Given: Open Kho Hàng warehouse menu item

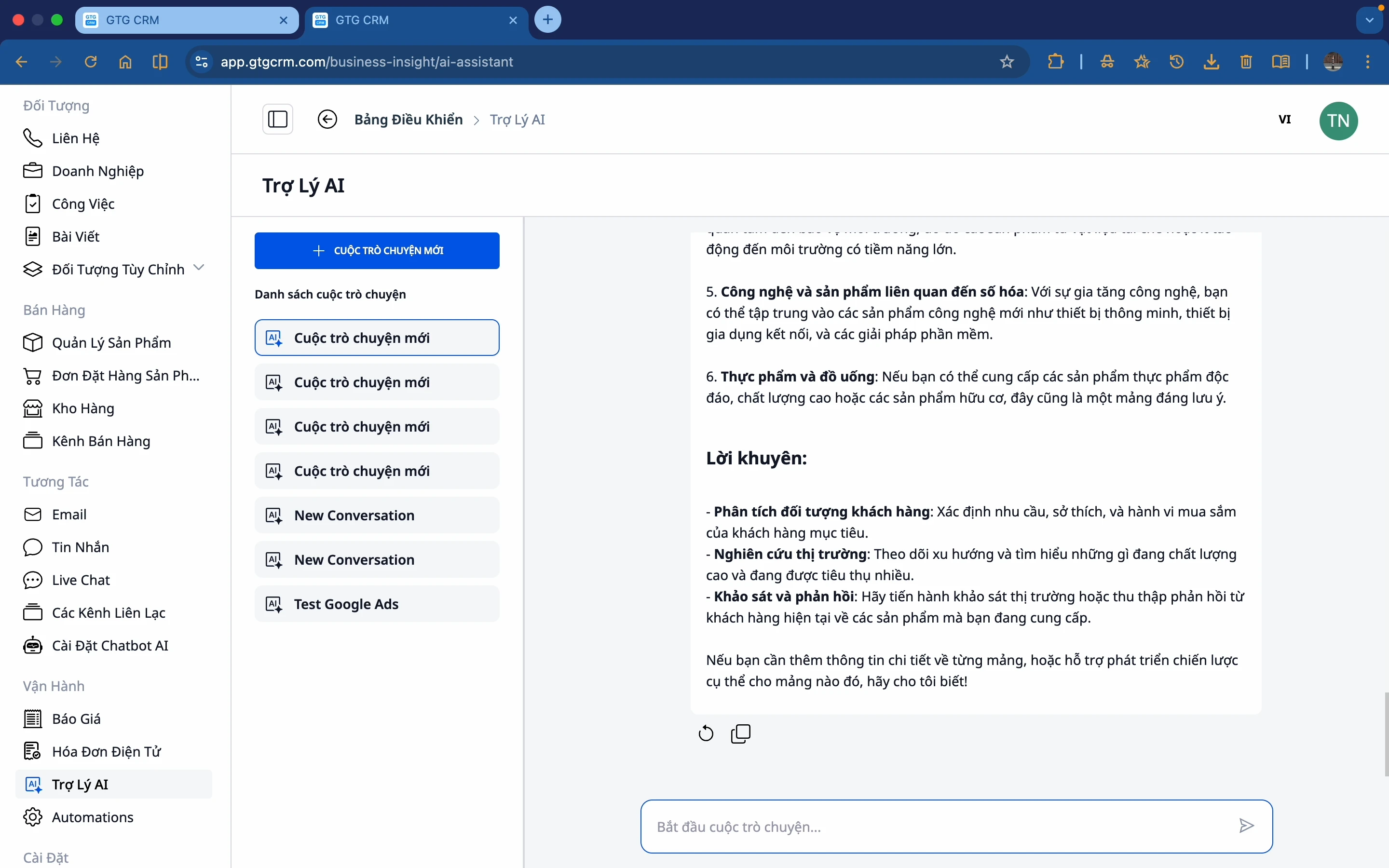Looking at the screenshot, I should 82,408.
